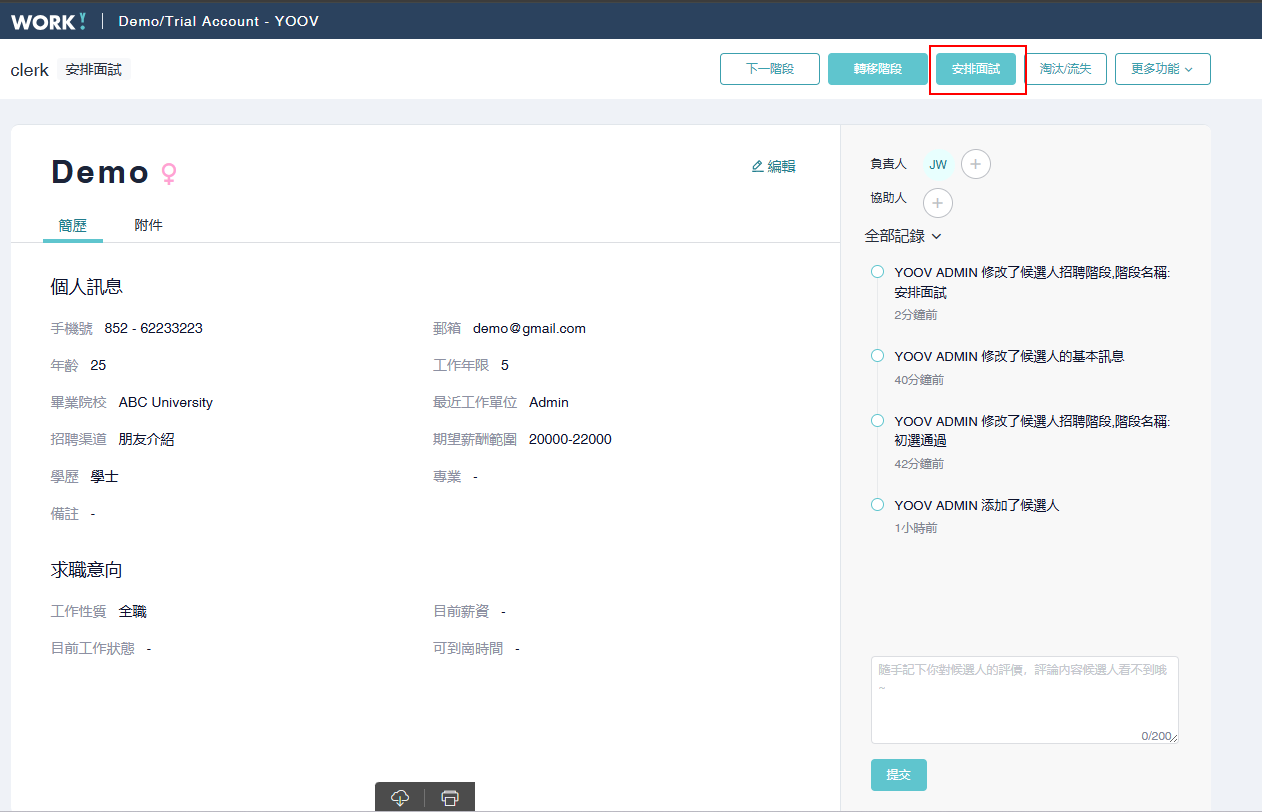Click the 安排面試 stage tag beside clerk
The image size is (1262, 812).
click(94, 69)
